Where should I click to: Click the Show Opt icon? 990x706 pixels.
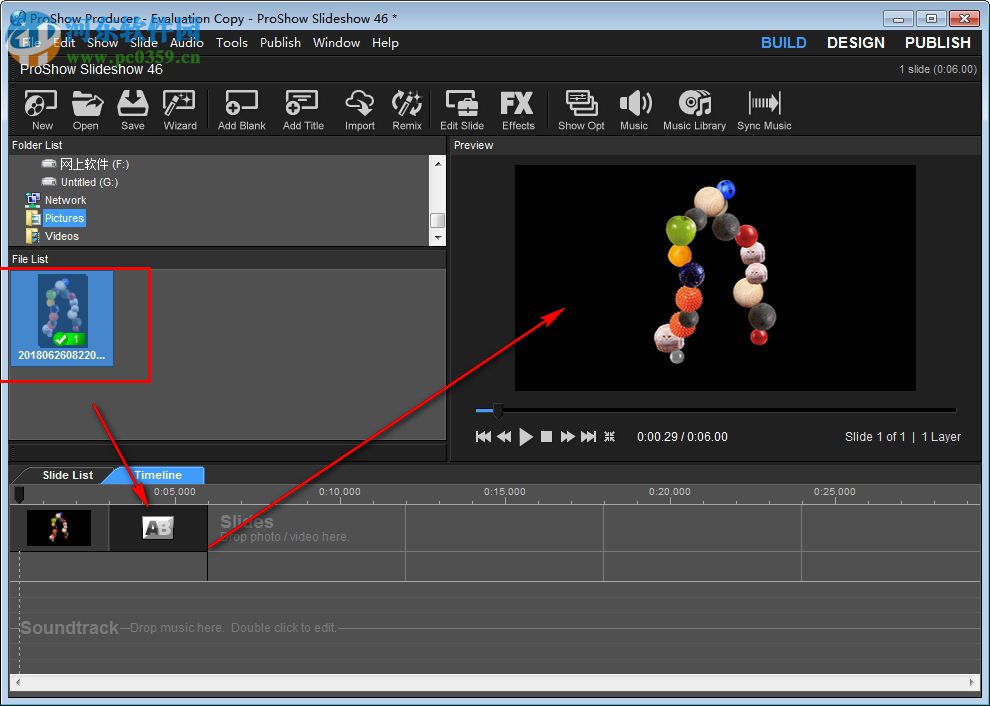click(580, 108)
